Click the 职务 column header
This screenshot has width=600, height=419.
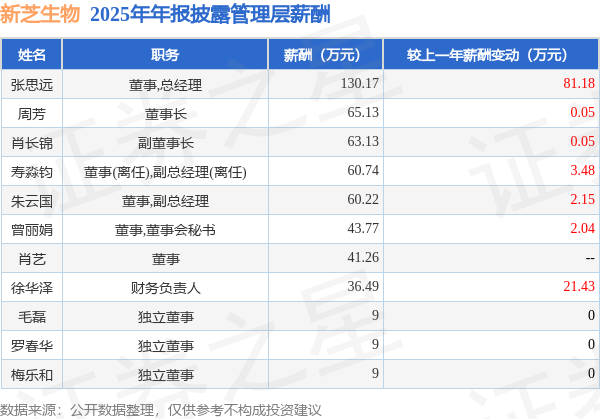pyautogui.click(x=165, y=55)
